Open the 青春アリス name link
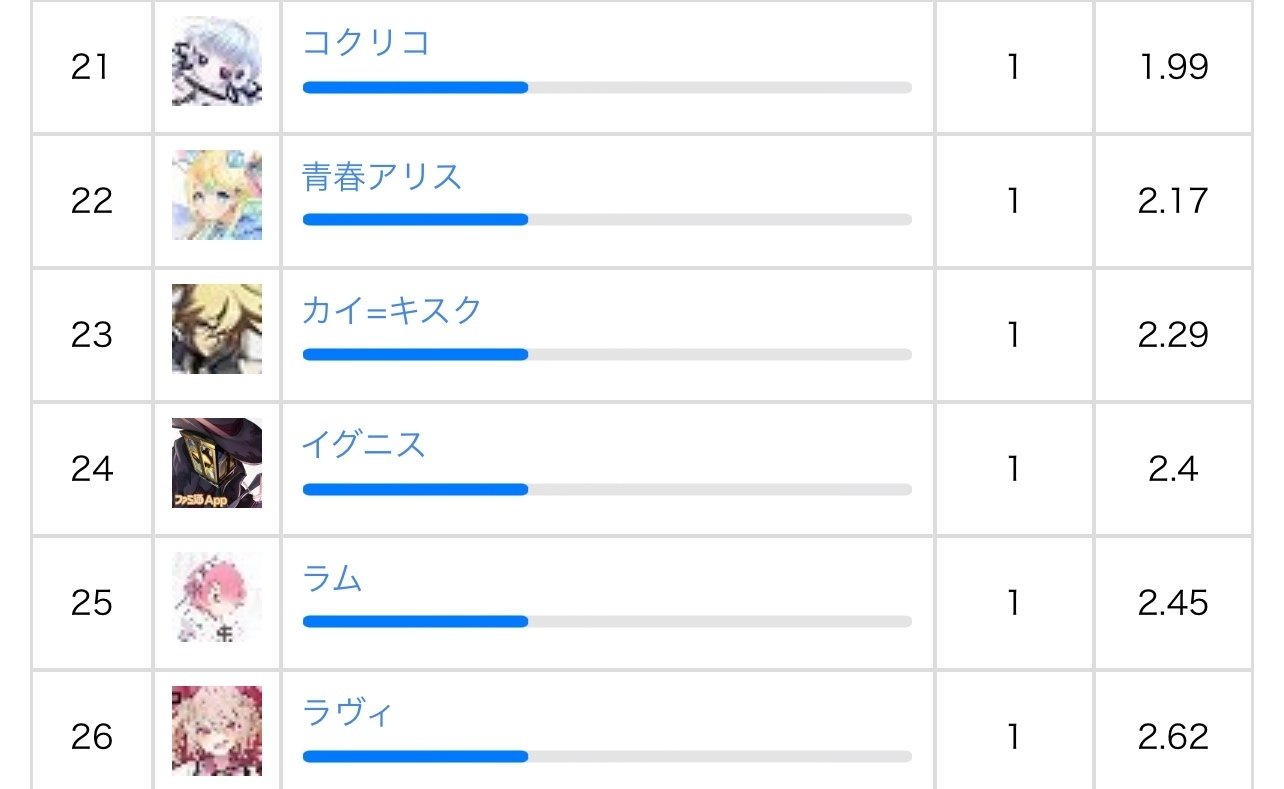 382,177
